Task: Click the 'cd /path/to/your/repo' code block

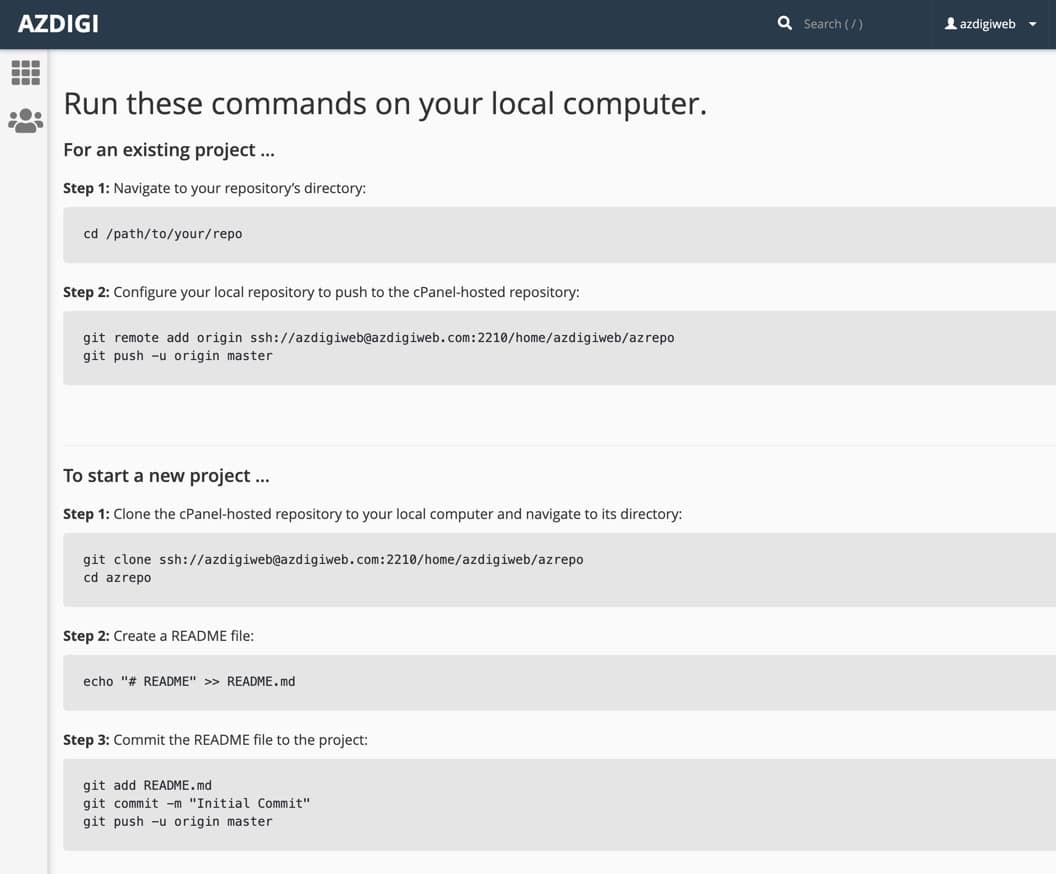Action: click(x=162, y=234)
